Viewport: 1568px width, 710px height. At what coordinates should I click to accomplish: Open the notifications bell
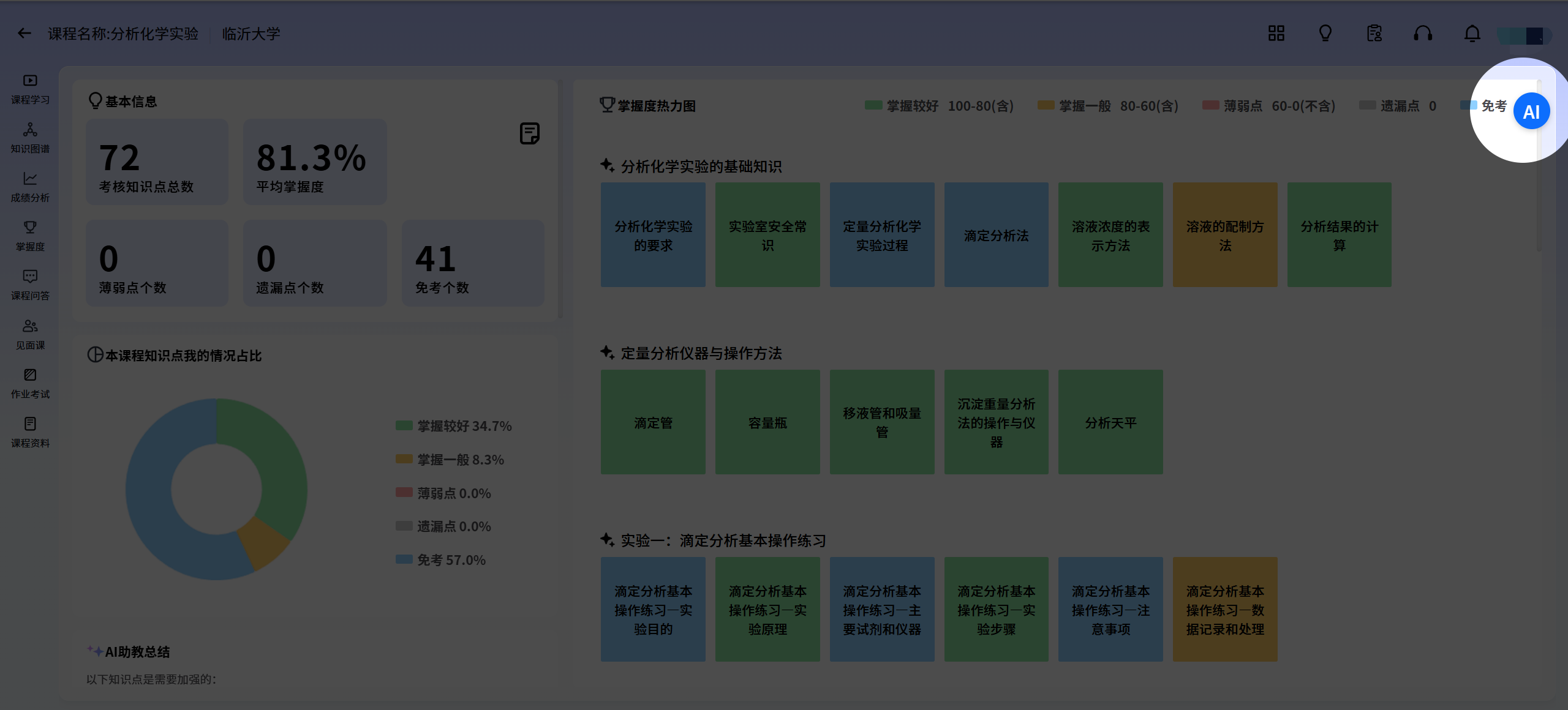(1472, 34)
